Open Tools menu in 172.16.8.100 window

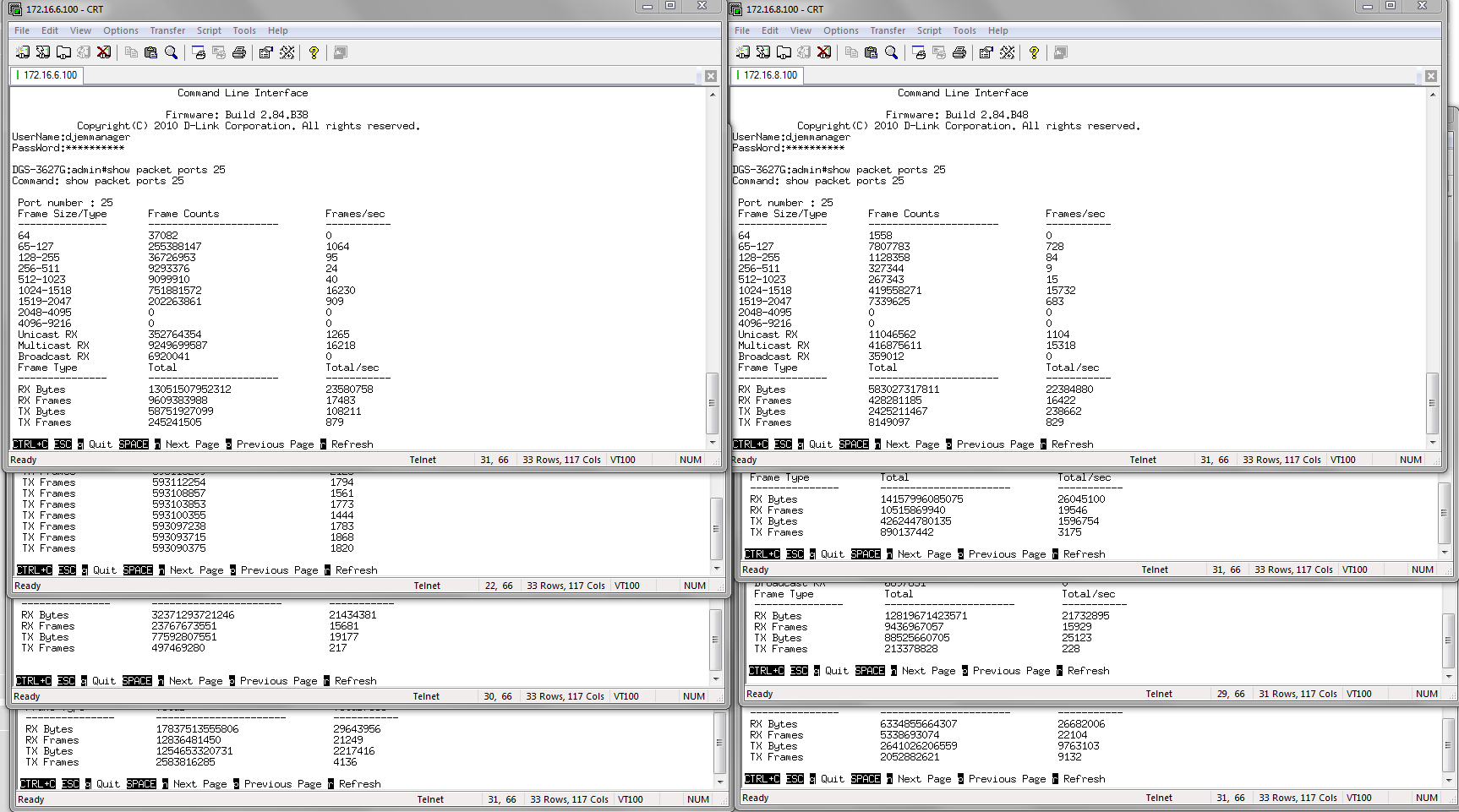coord(964,30)
